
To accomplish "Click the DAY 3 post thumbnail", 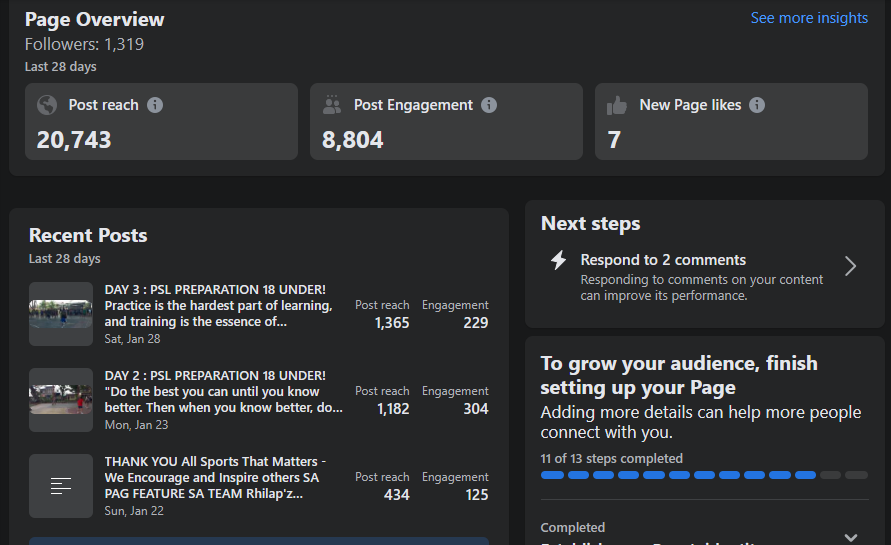I will point(61,314).
